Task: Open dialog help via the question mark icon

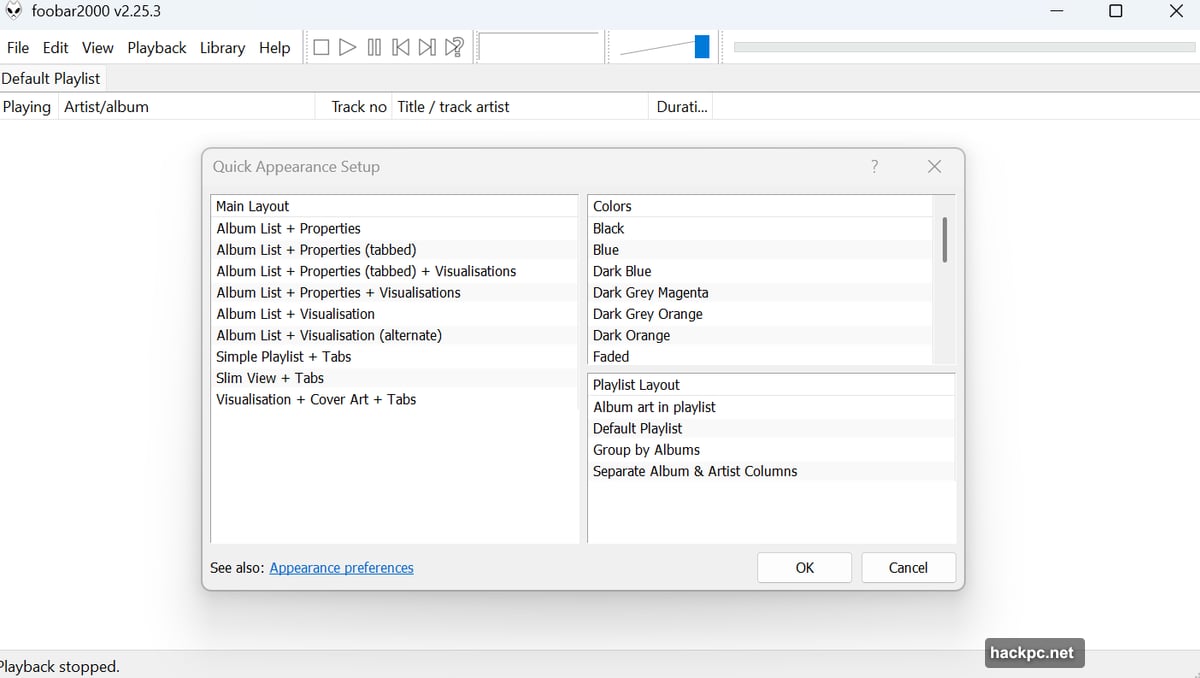Action: pyautogui.click(x=875, y=166)
